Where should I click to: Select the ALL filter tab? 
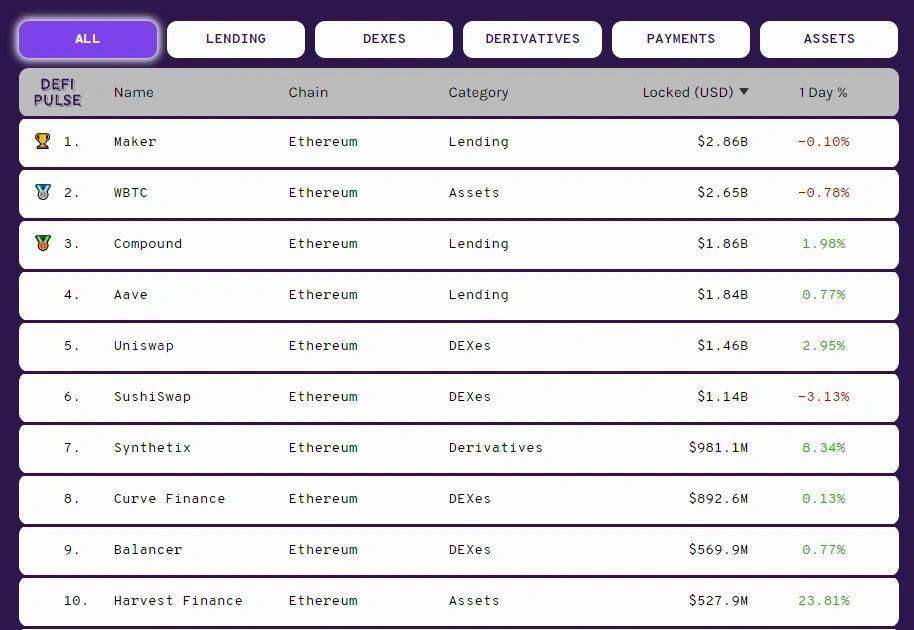[88, 39]
